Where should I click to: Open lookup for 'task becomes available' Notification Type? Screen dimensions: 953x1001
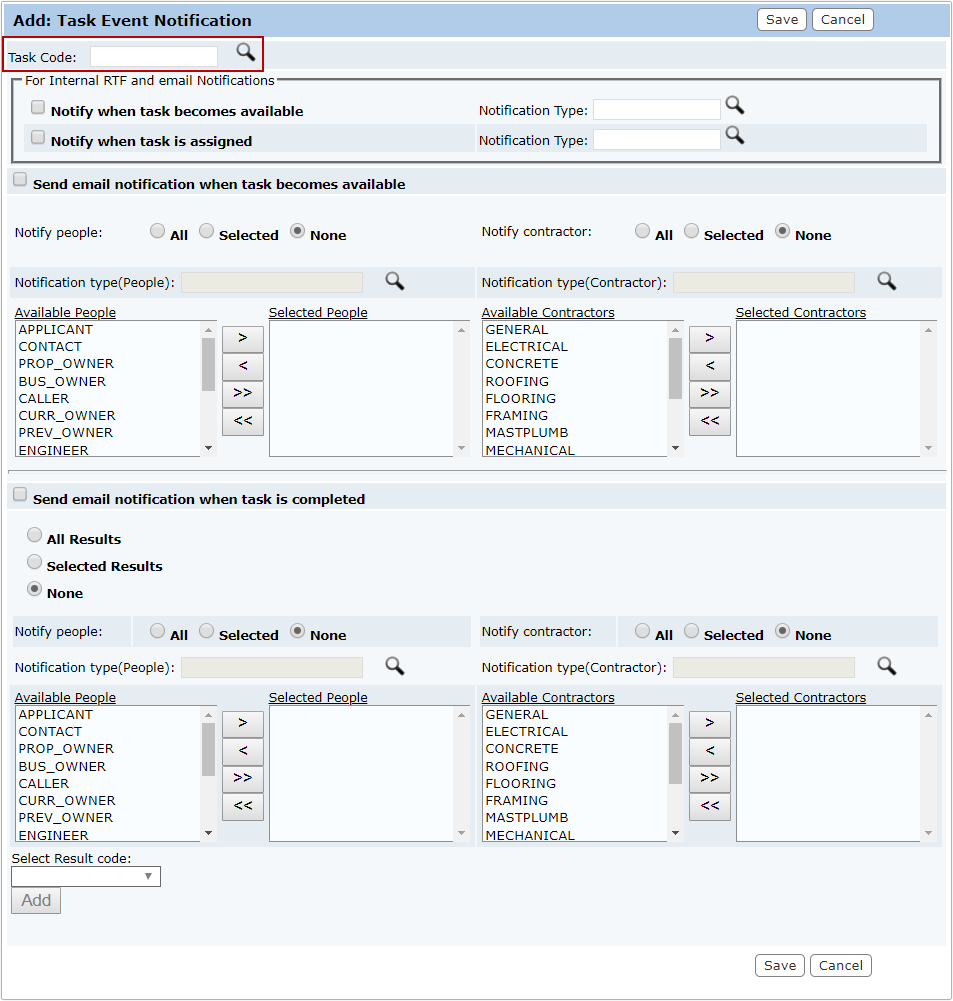click(x=735, y=105)
